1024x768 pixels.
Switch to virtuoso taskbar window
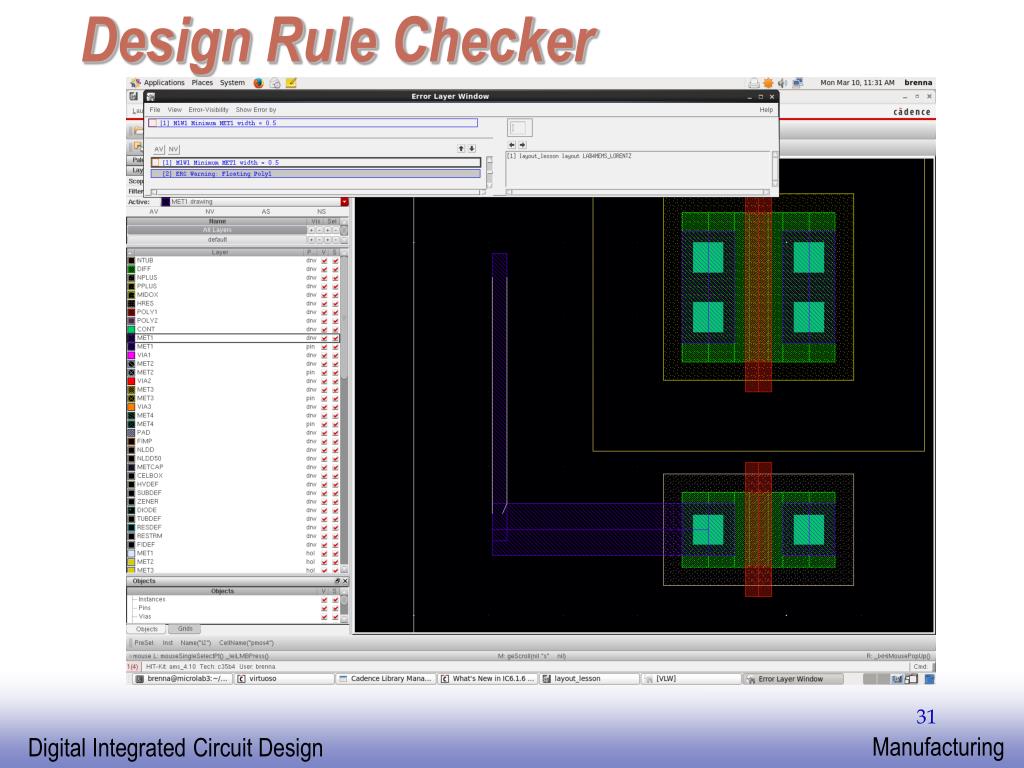(284, 679)
